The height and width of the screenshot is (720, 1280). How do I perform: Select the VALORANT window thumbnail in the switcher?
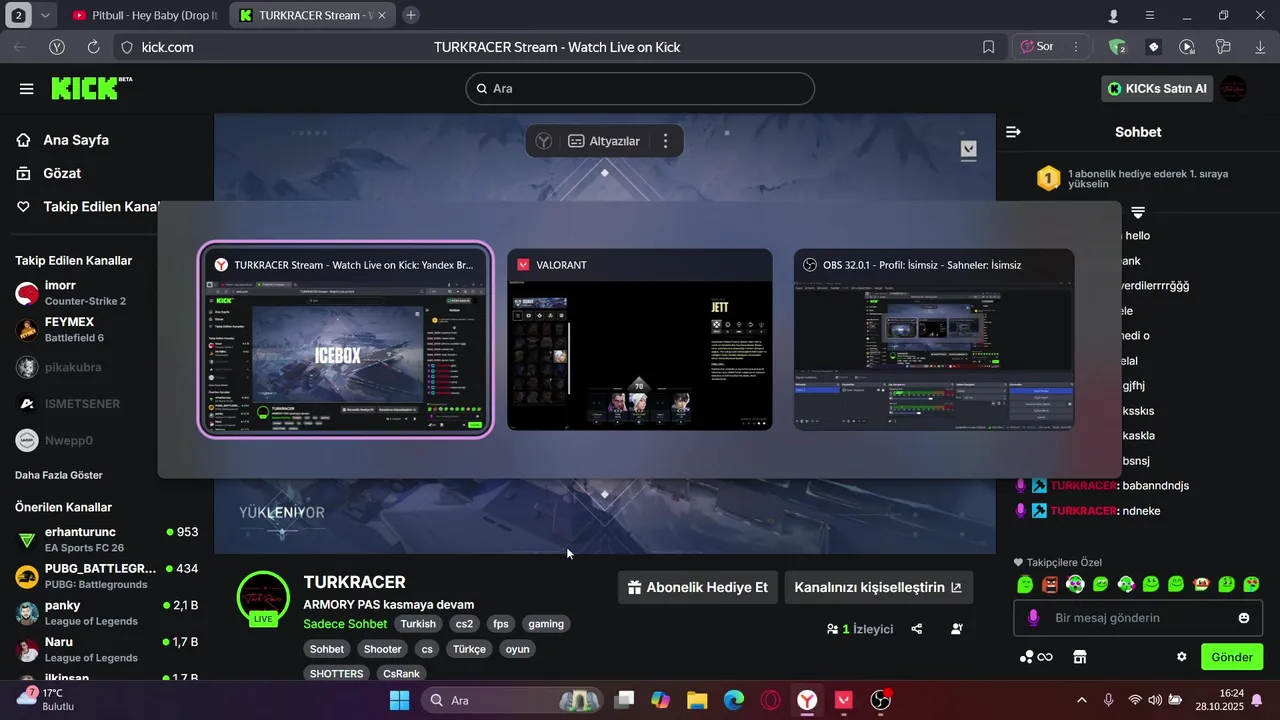coord(640,340)
